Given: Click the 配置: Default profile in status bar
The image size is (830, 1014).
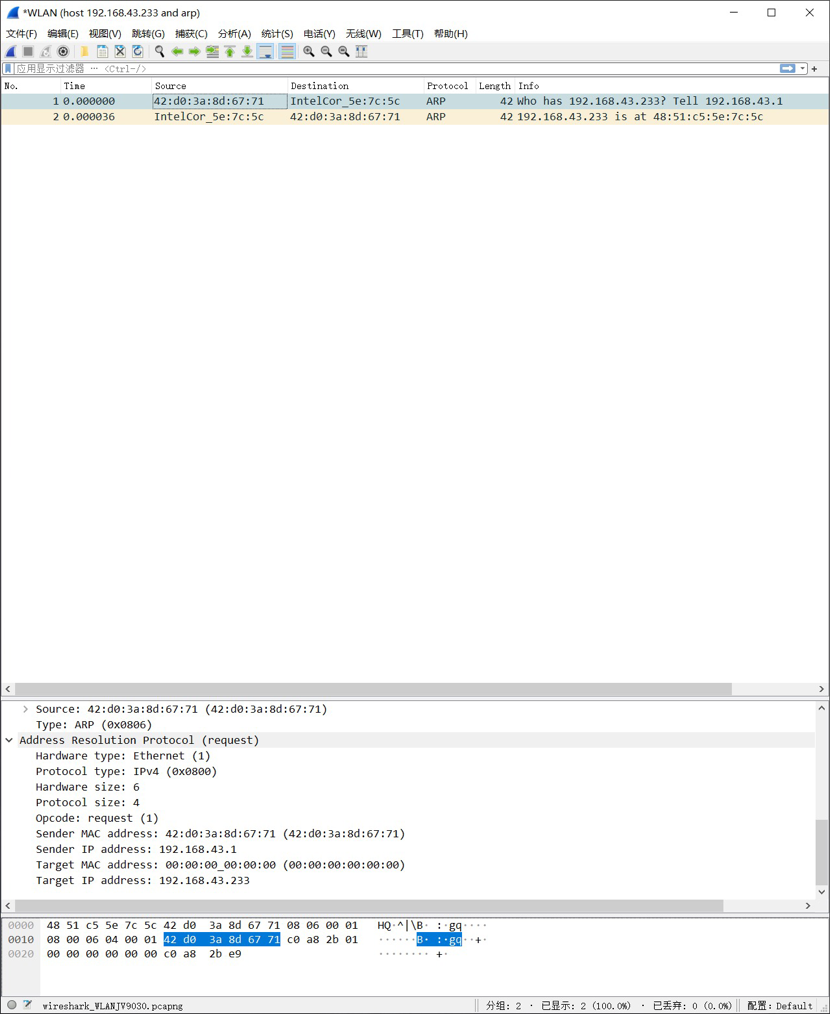Looking at the screenshot, I should (x=779, y=1006).
